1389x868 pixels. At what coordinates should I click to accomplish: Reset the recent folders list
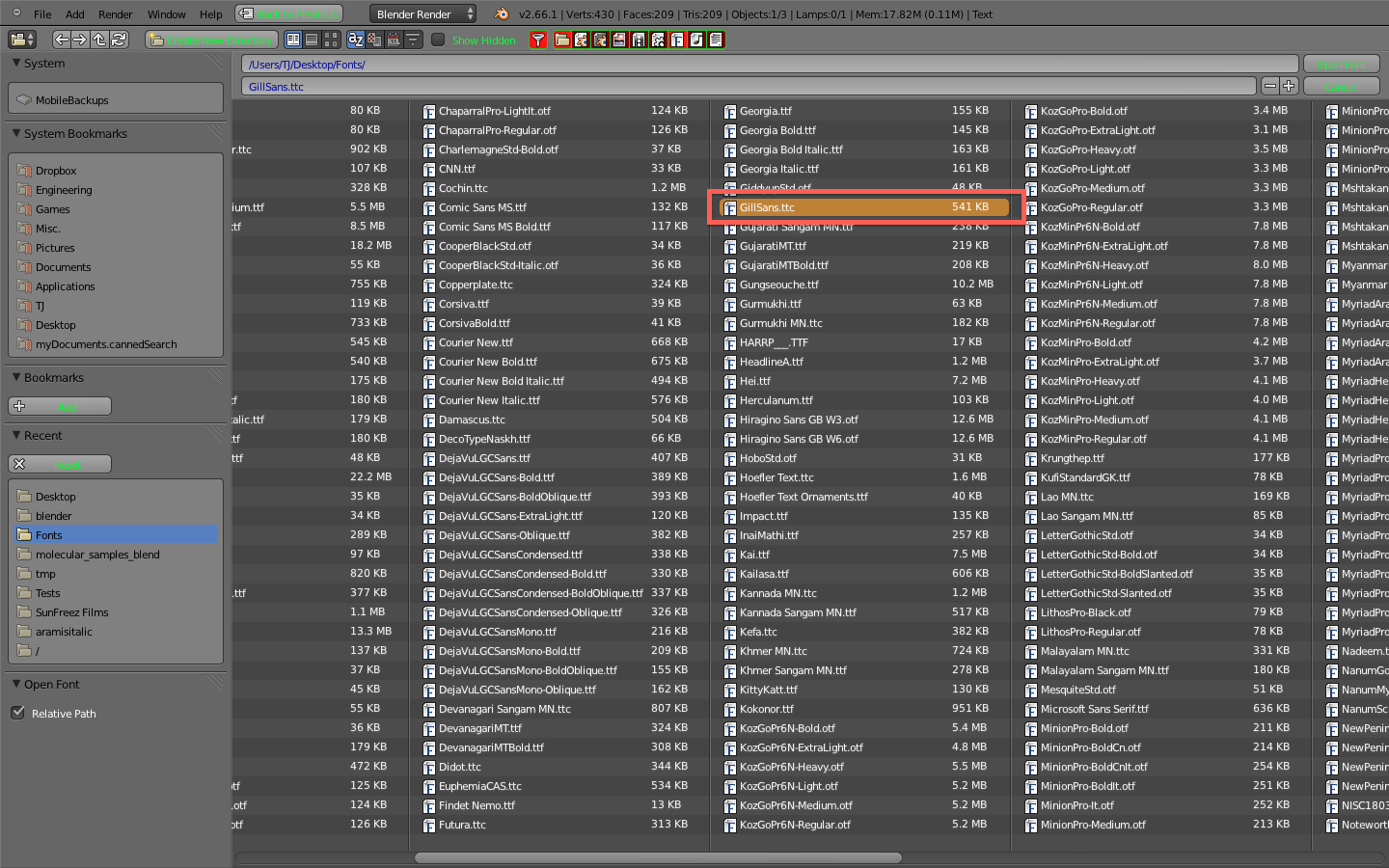[x=60, y=464]
